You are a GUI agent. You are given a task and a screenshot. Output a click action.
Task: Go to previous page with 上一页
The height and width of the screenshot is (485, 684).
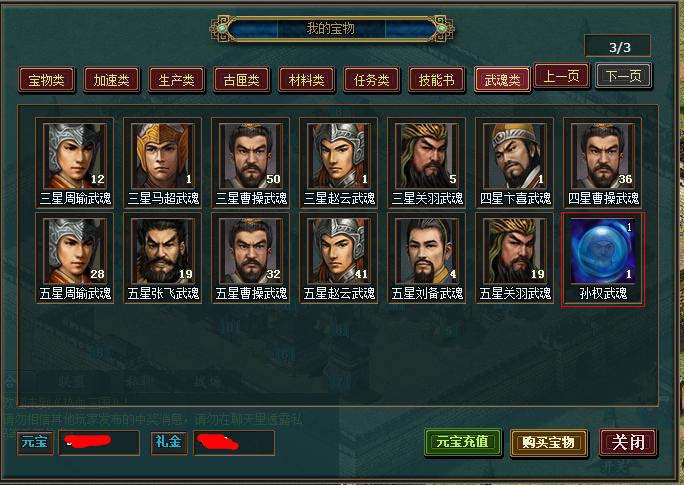tap(561, 76)
